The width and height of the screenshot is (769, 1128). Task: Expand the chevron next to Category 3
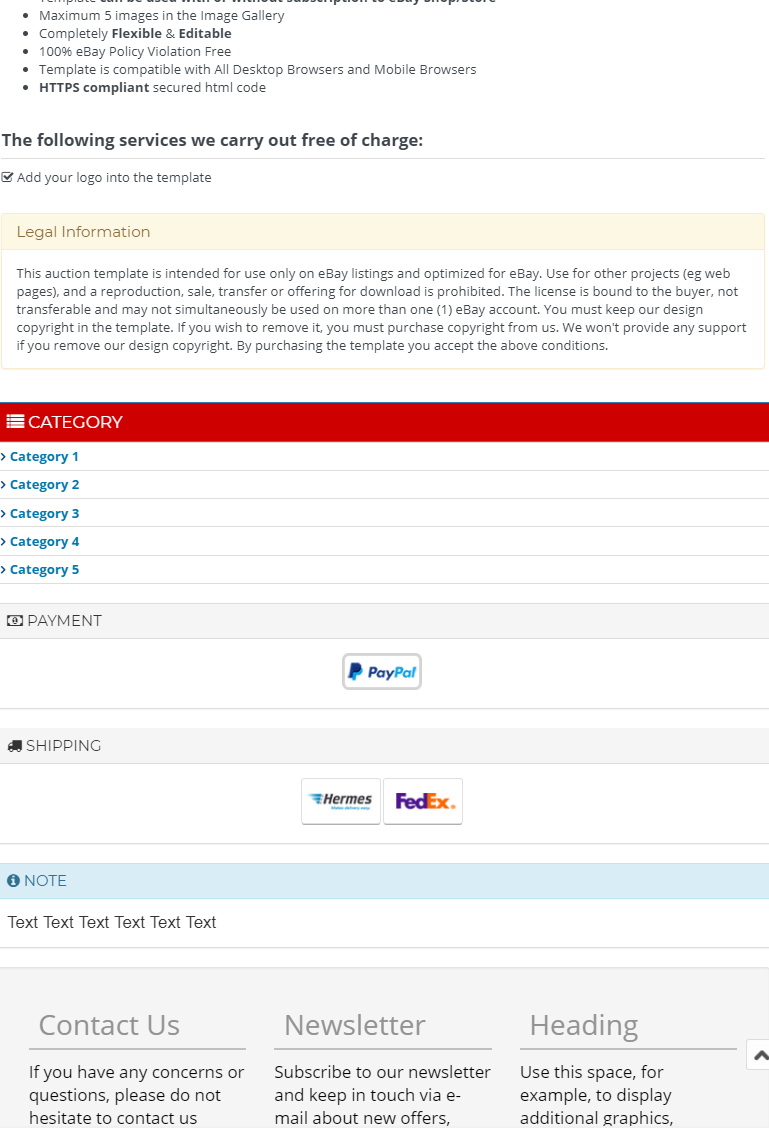click(4, 514)
